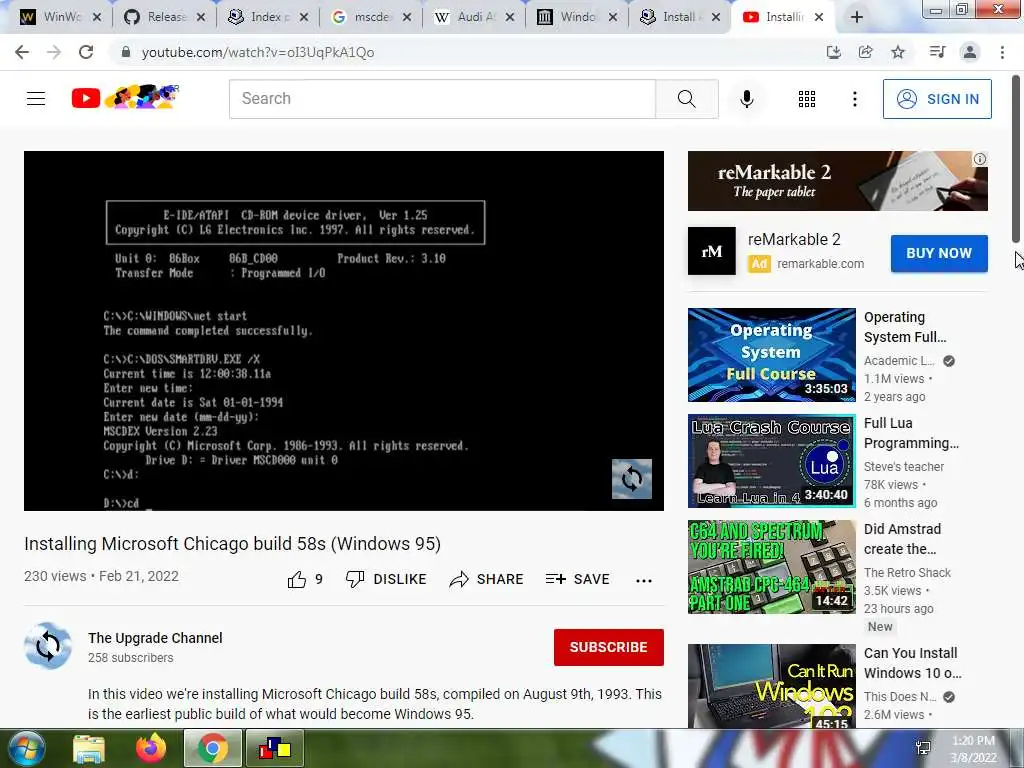Start voice search with microphone

[x=746, y=99]
